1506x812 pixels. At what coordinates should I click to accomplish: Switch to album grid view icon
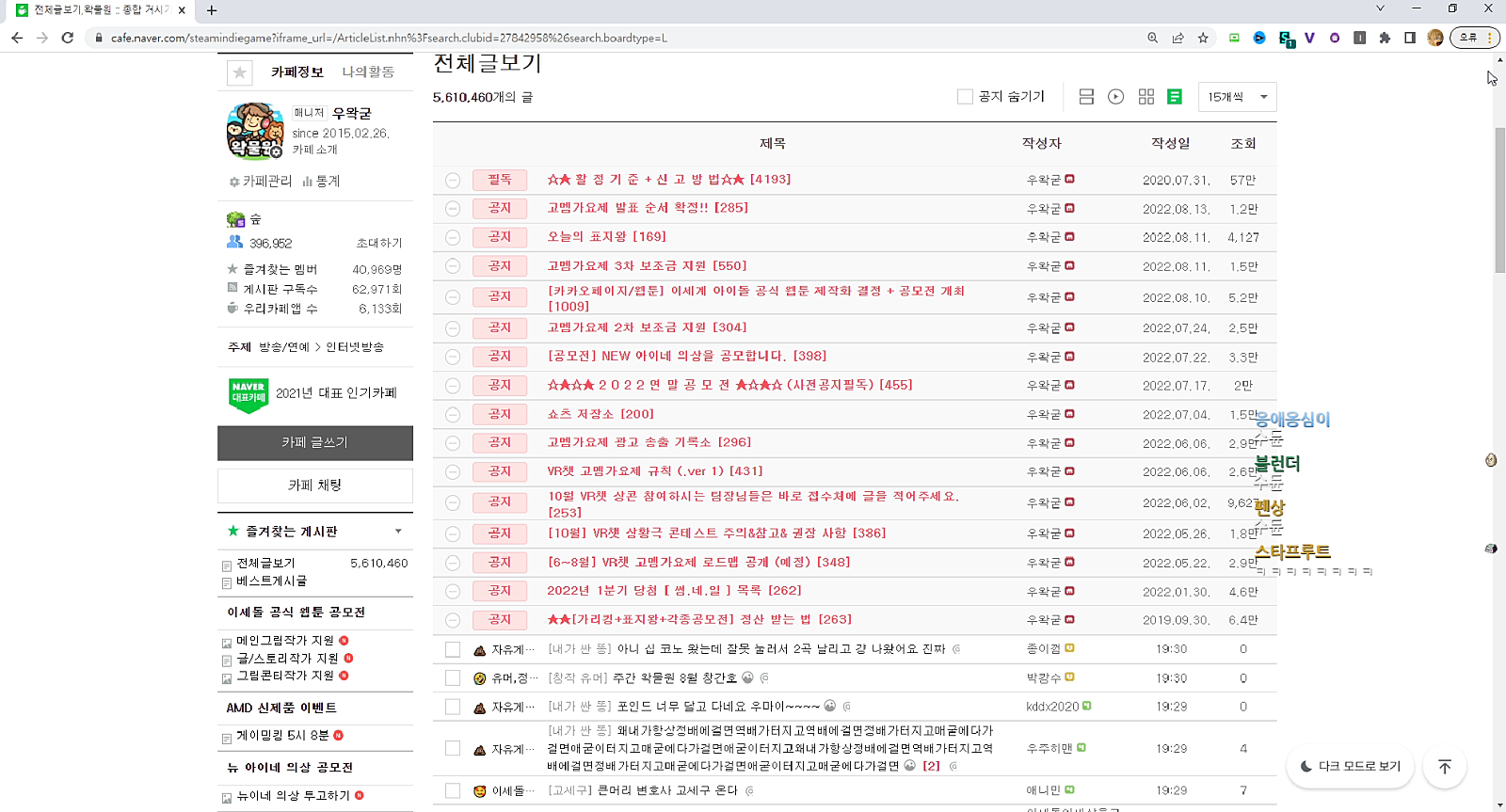pos(1146,97)
